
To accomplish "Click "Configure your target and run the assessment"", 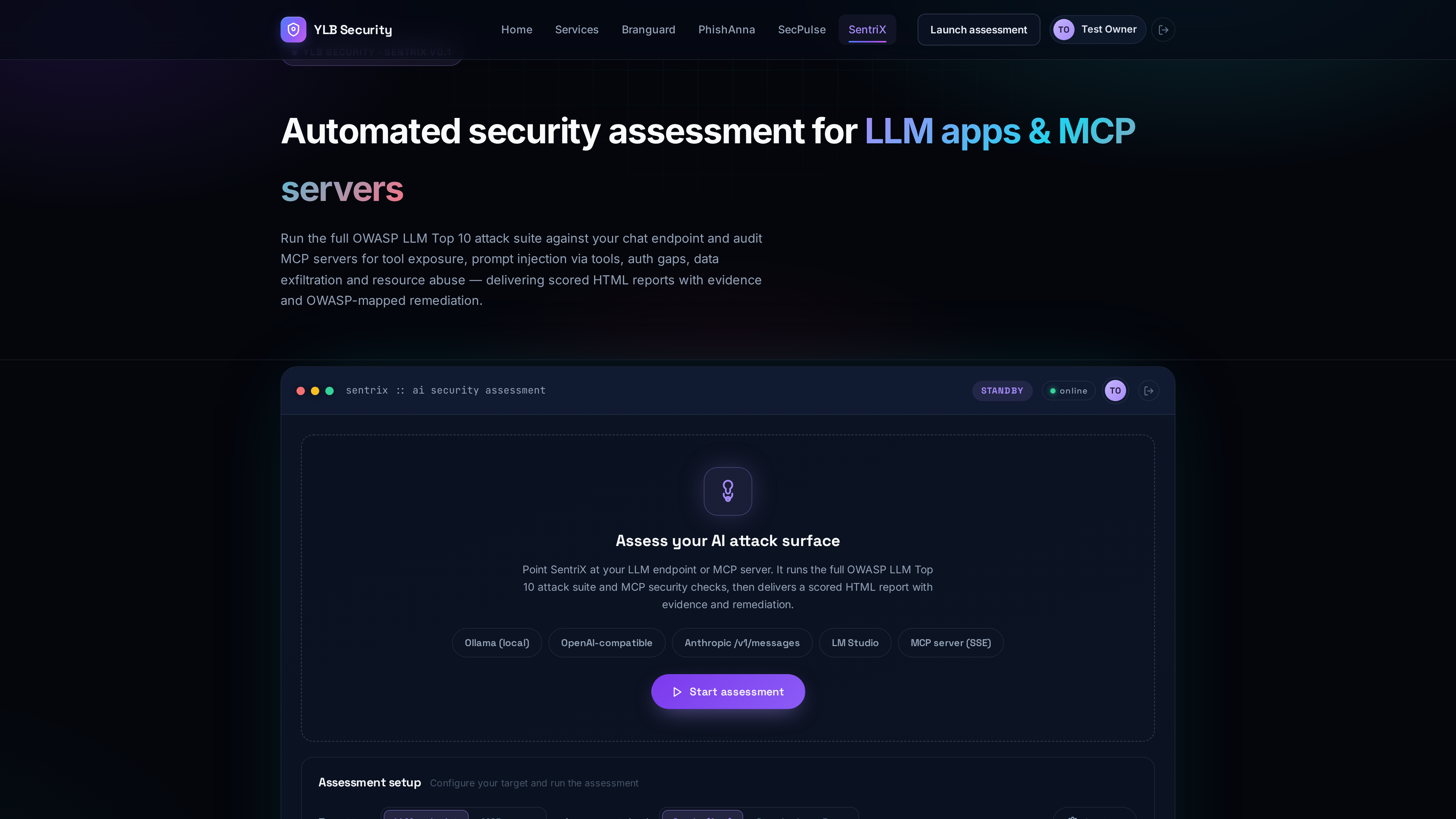I will (534, 783).
